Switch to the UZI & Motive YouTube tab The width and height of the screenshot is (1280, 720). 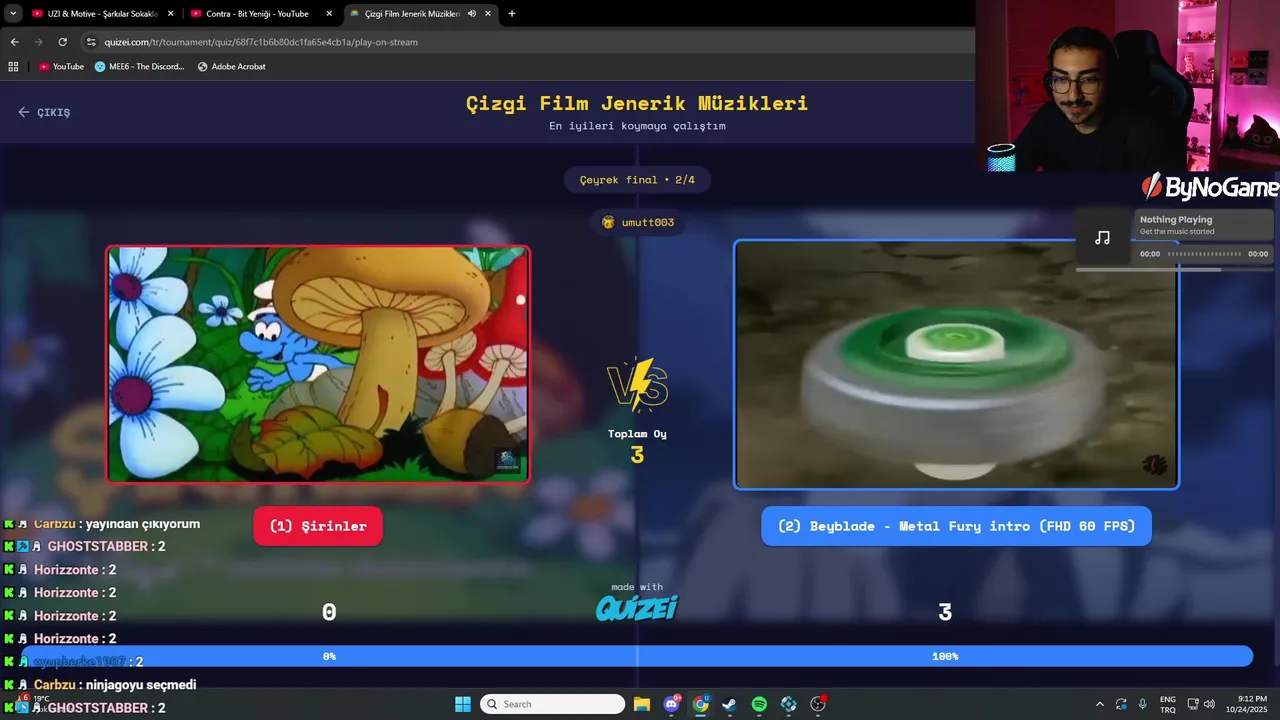coord(101,14)
